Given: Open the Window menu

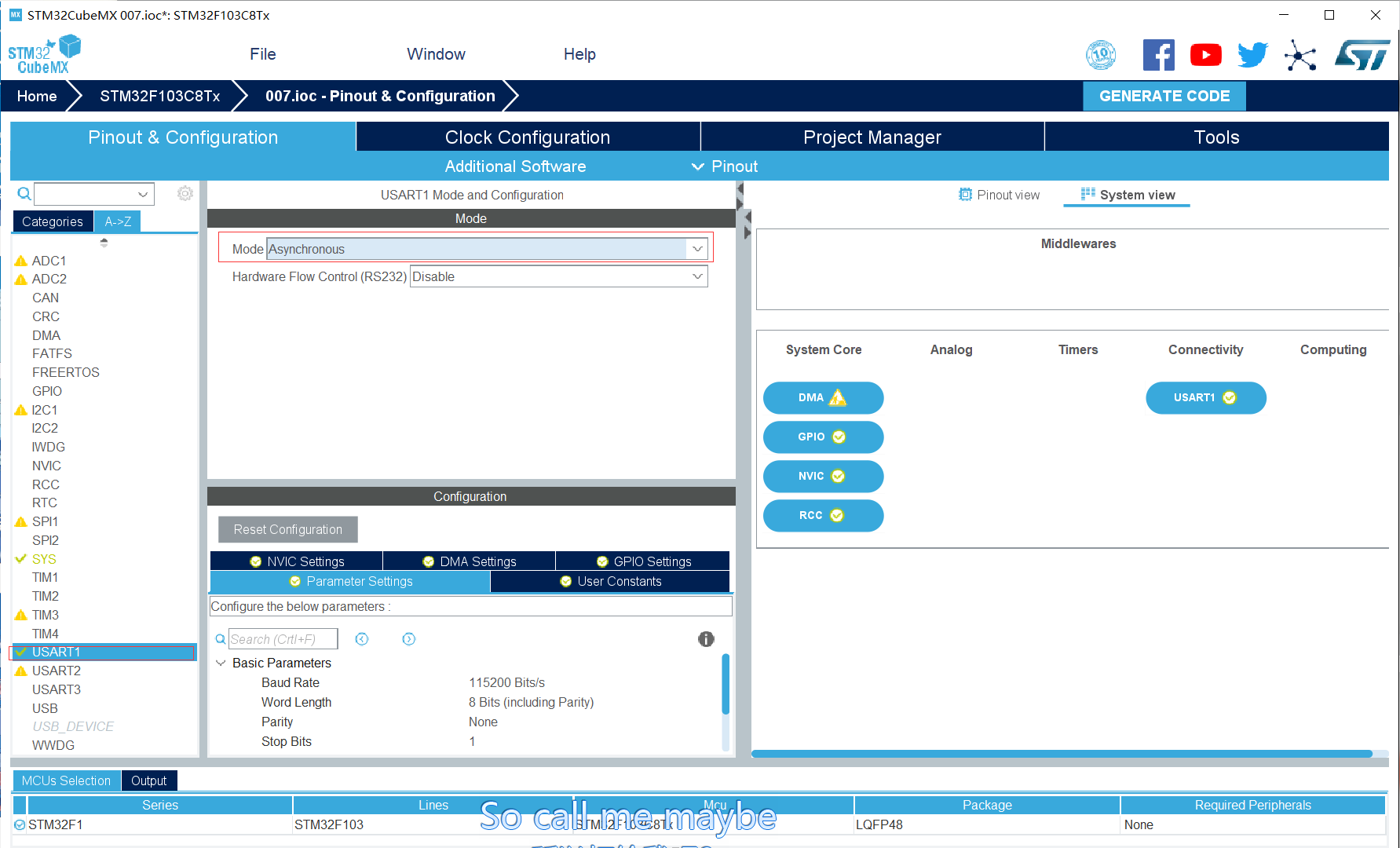Looking at the screenshot, I should tap(436, 54).
